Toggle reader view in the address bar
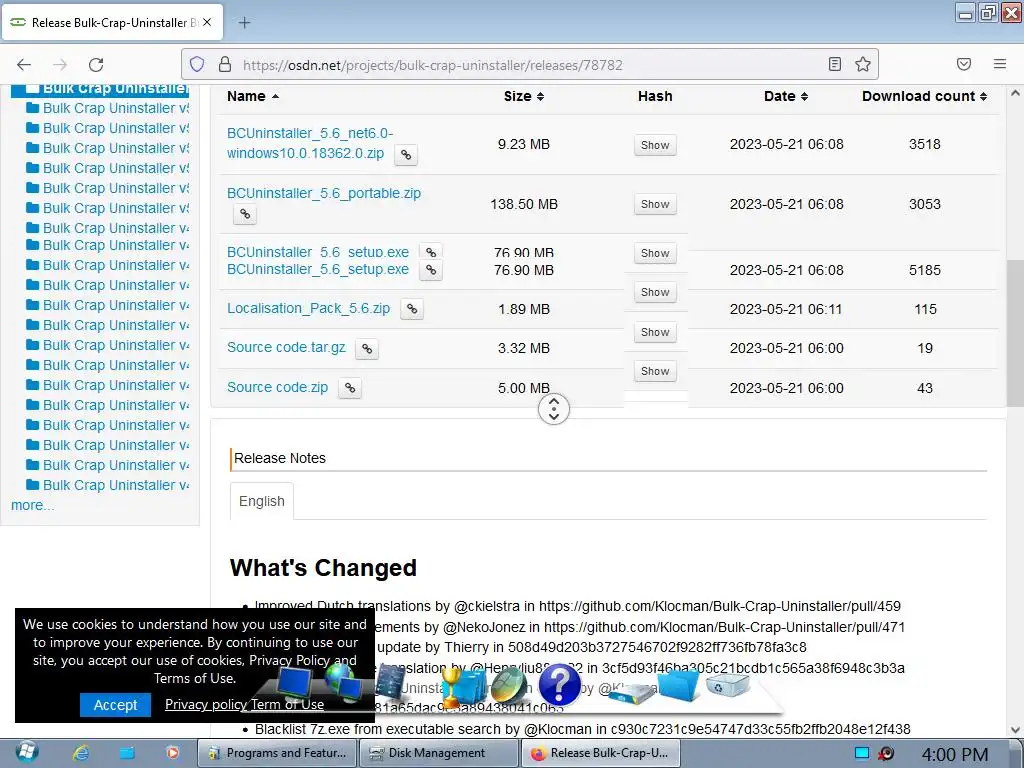 pyautogui.click(x=835, y=64)
